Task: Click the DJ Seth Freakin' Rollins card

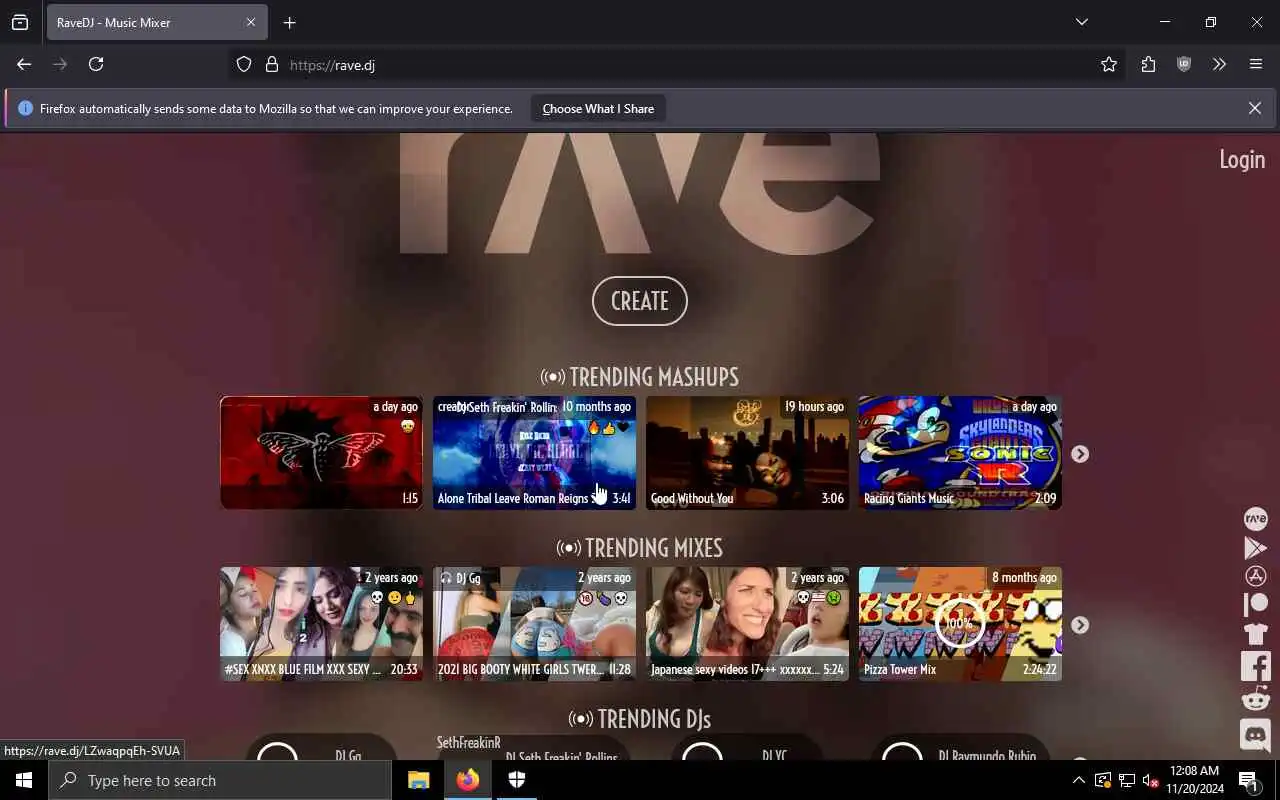Action: [534, 748]
